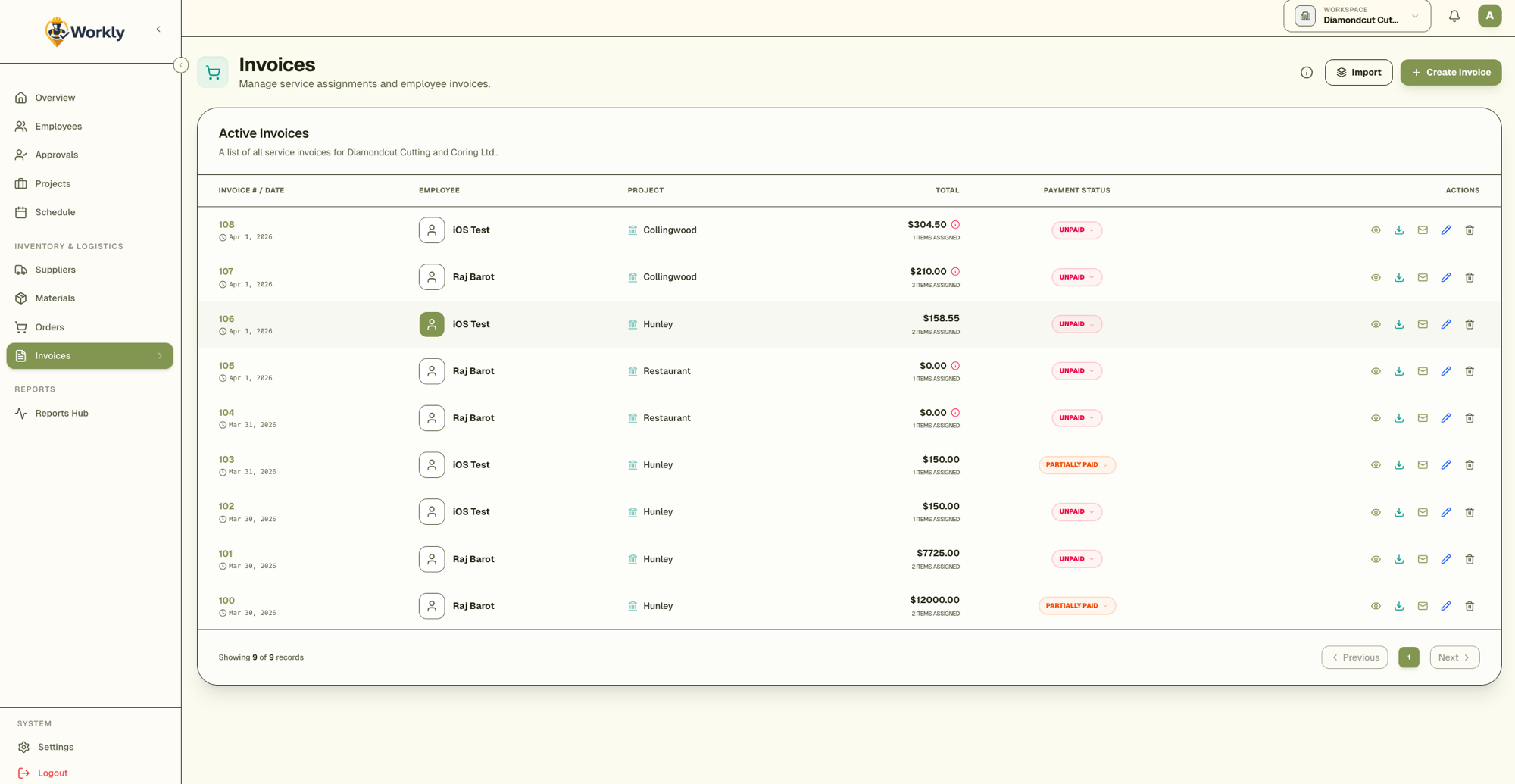Open the Partially Paid dropdown on invoice 103
This screenshot has width=1515, height=784.
click(x=1076, y=464)
